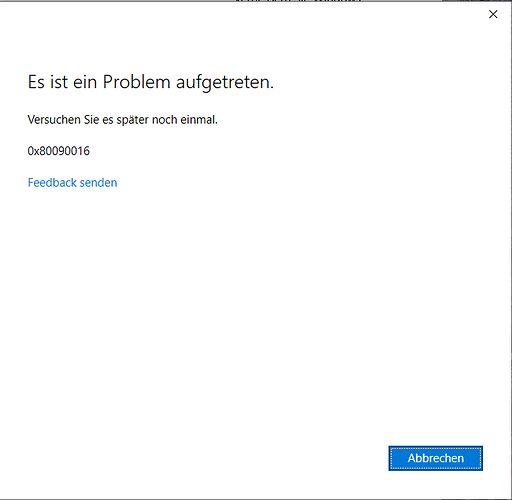The height and width of the screenshot is (500, 512).
Task: Hit the blue Abbrechen button to abort
Action: (x=435, y=458)
